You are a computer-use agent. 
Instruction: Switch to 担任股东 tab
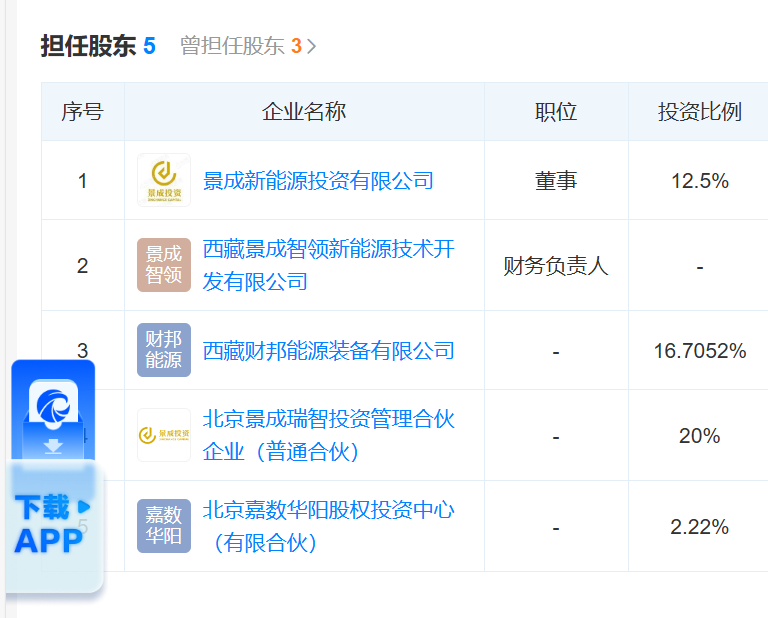point(98,46)
